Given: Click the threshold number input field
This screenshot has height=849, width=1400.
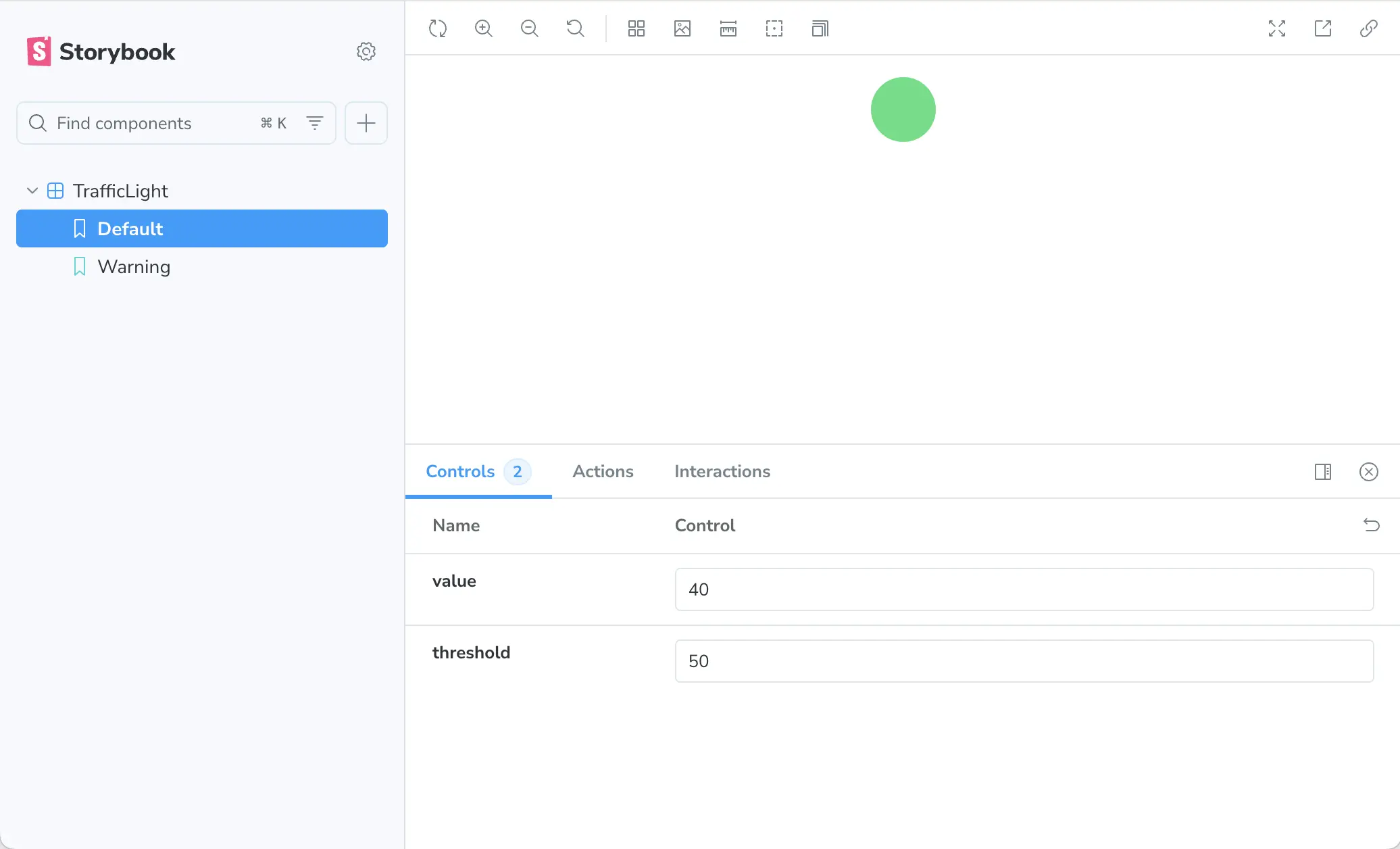Looking at the screenshot, I should (x=1024, y=661).
